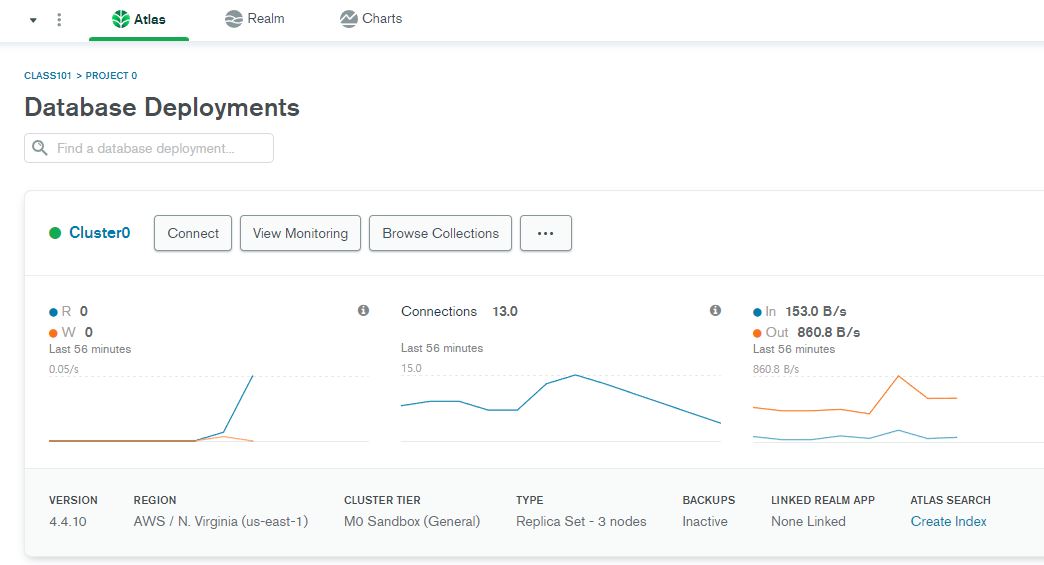Click the Connections 13.0 label

pos(459,311)
